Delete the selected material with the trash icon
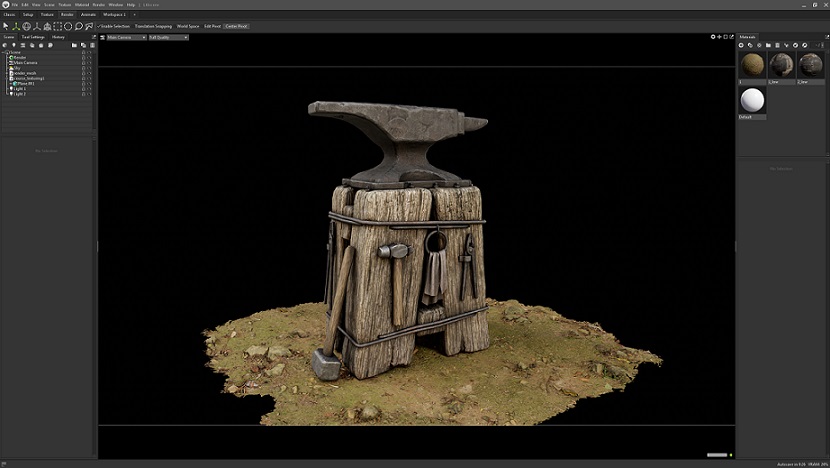Viewport: 830px width, 468px height. pos(777,45)
